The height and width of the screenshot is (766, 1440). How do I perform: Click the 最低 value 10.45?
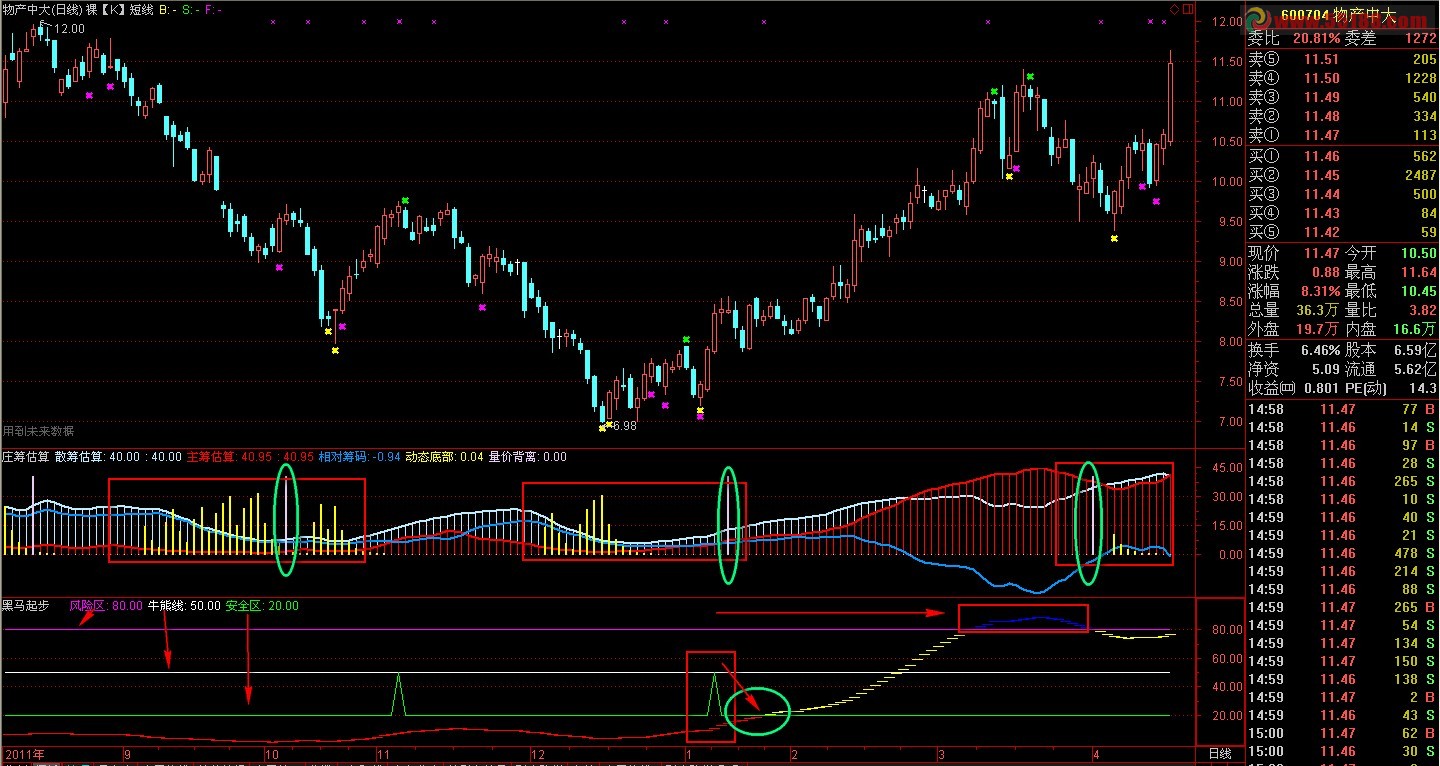click(x=1419, y=291)
